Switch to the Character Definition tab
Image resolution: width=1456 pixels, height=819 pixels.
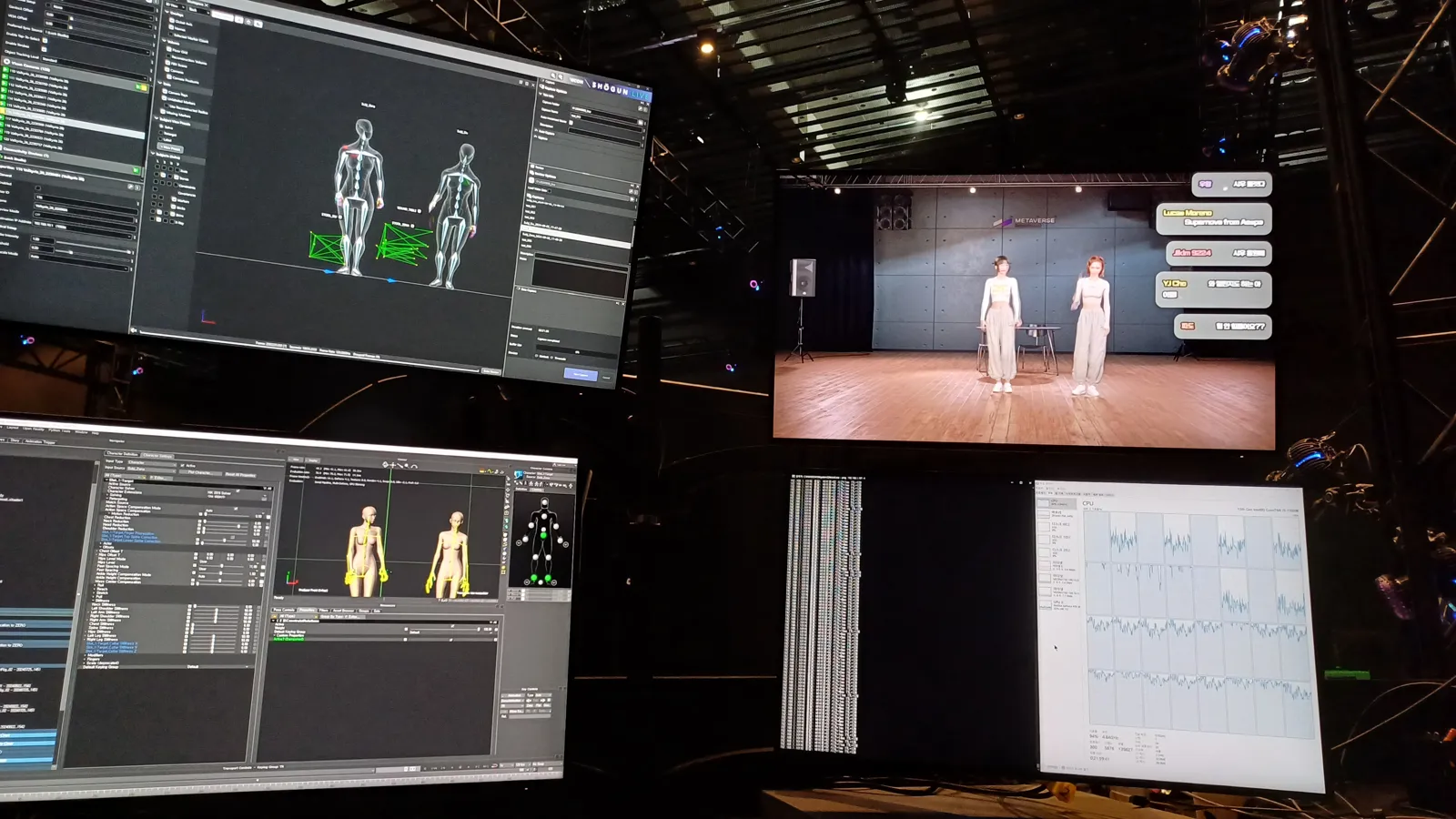click(x=122, y=453)
